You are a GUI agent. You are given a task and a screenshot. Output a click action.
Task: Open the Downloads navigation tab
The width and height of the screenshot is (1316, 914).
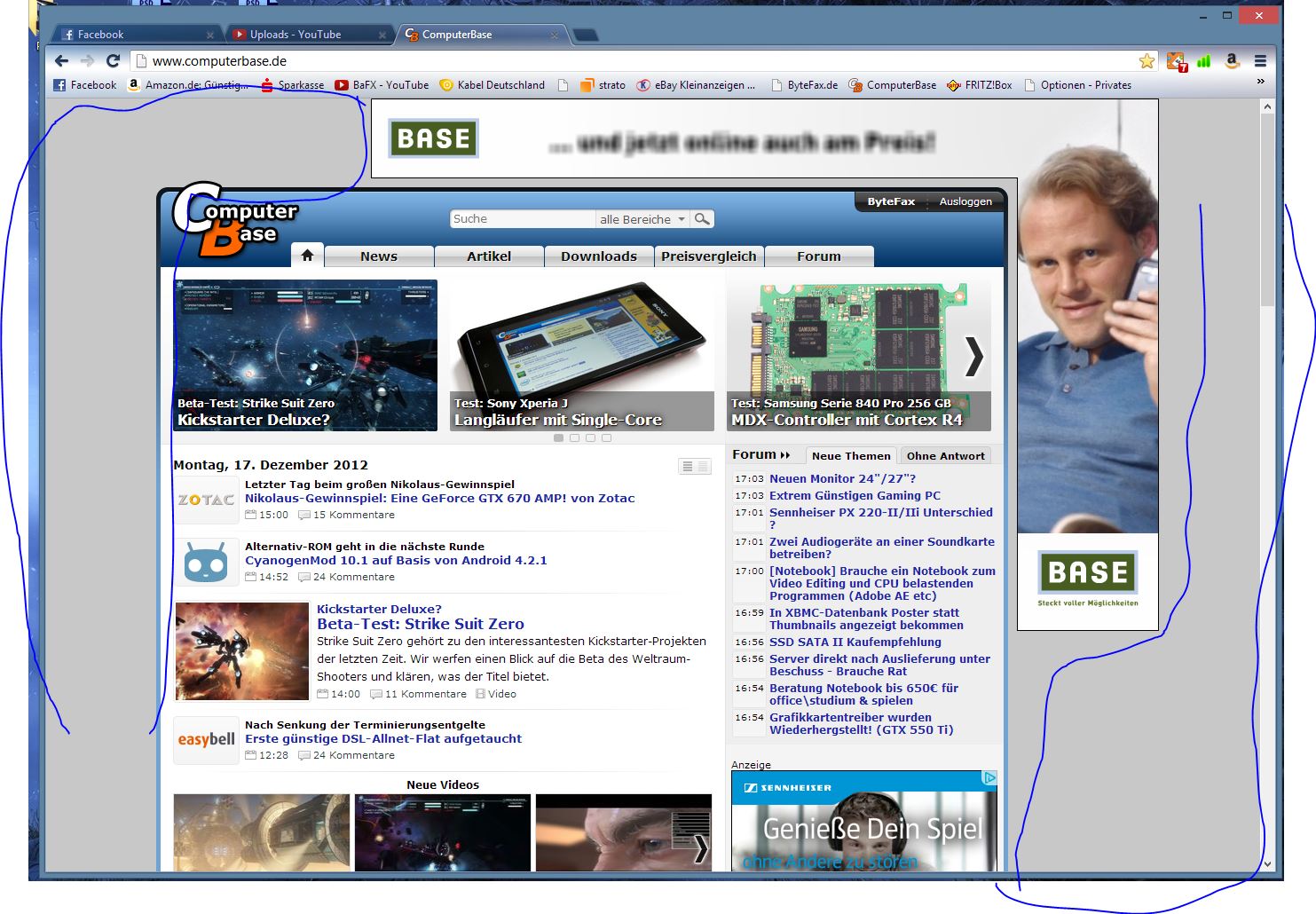click(599, 256)
